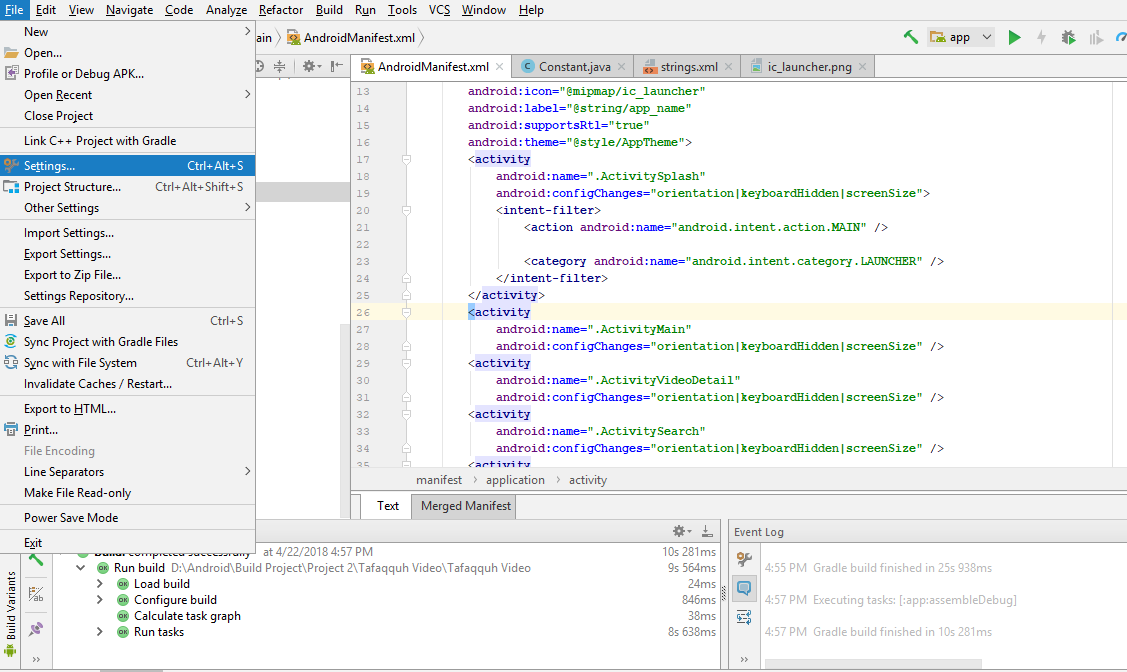Switch to the ic_launcher.png tab

[x=809, y=67]
